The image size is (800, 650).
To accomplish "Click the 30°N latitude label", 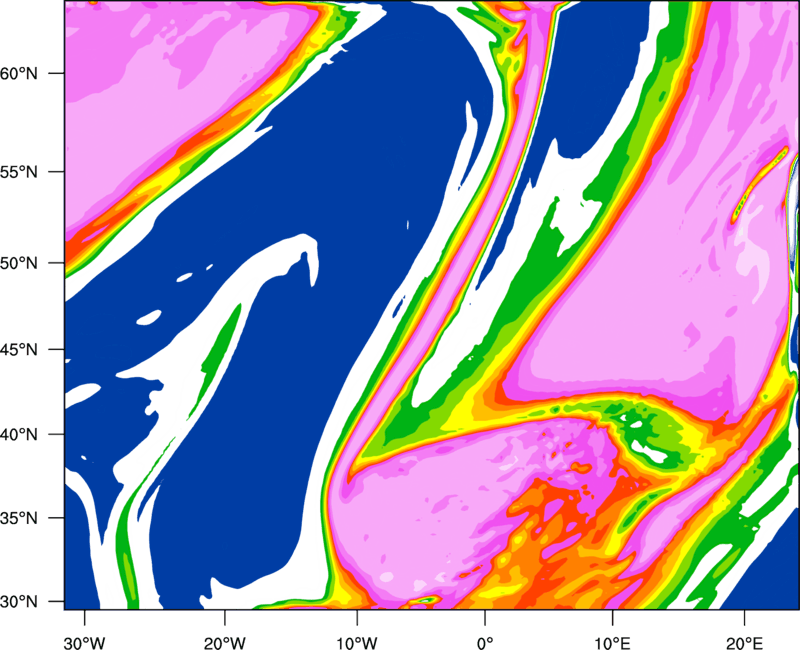I will pyautogui.click(x=19, y=602).
